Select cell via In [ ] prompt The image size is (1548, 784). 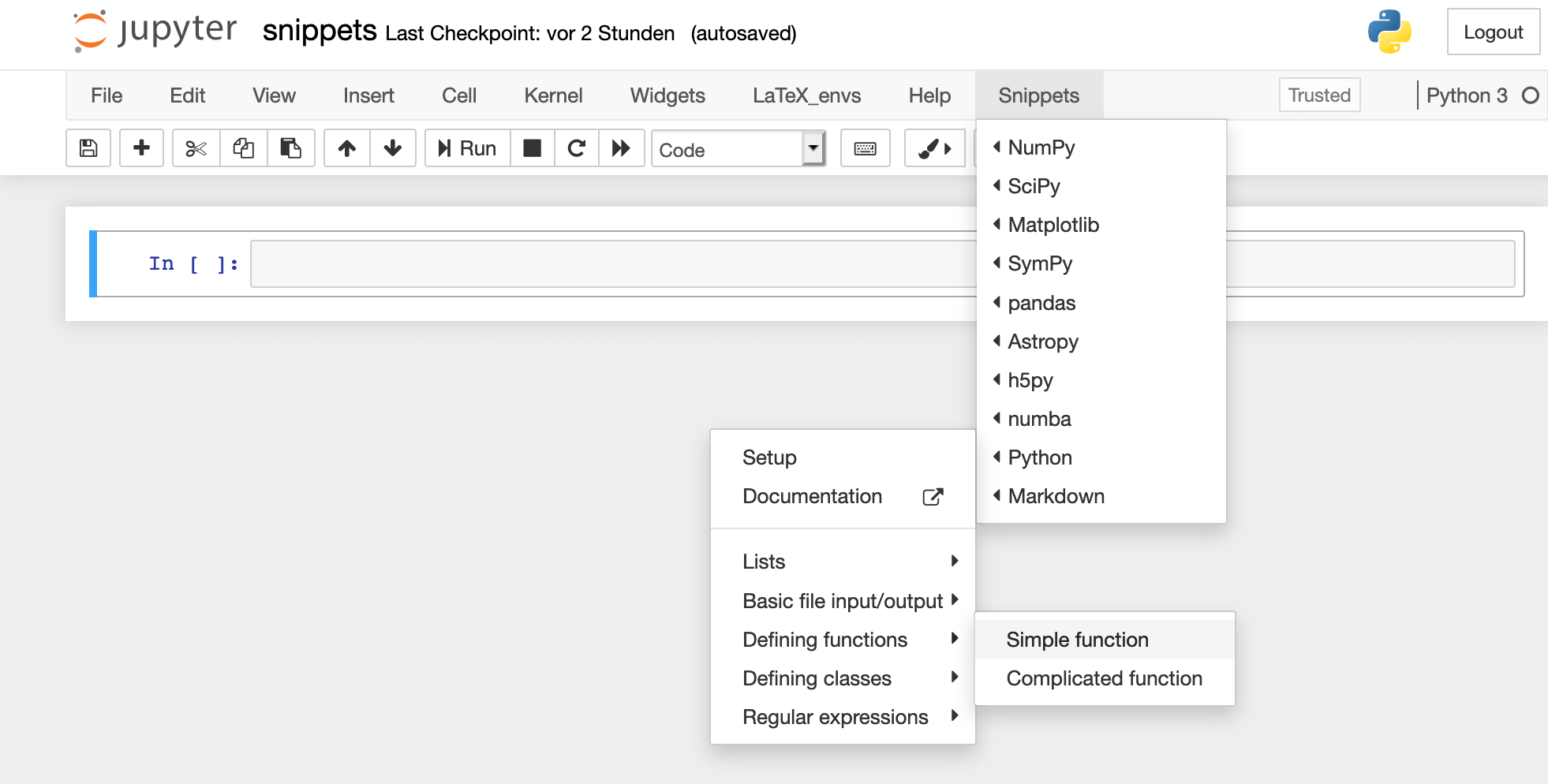[193, 263]
